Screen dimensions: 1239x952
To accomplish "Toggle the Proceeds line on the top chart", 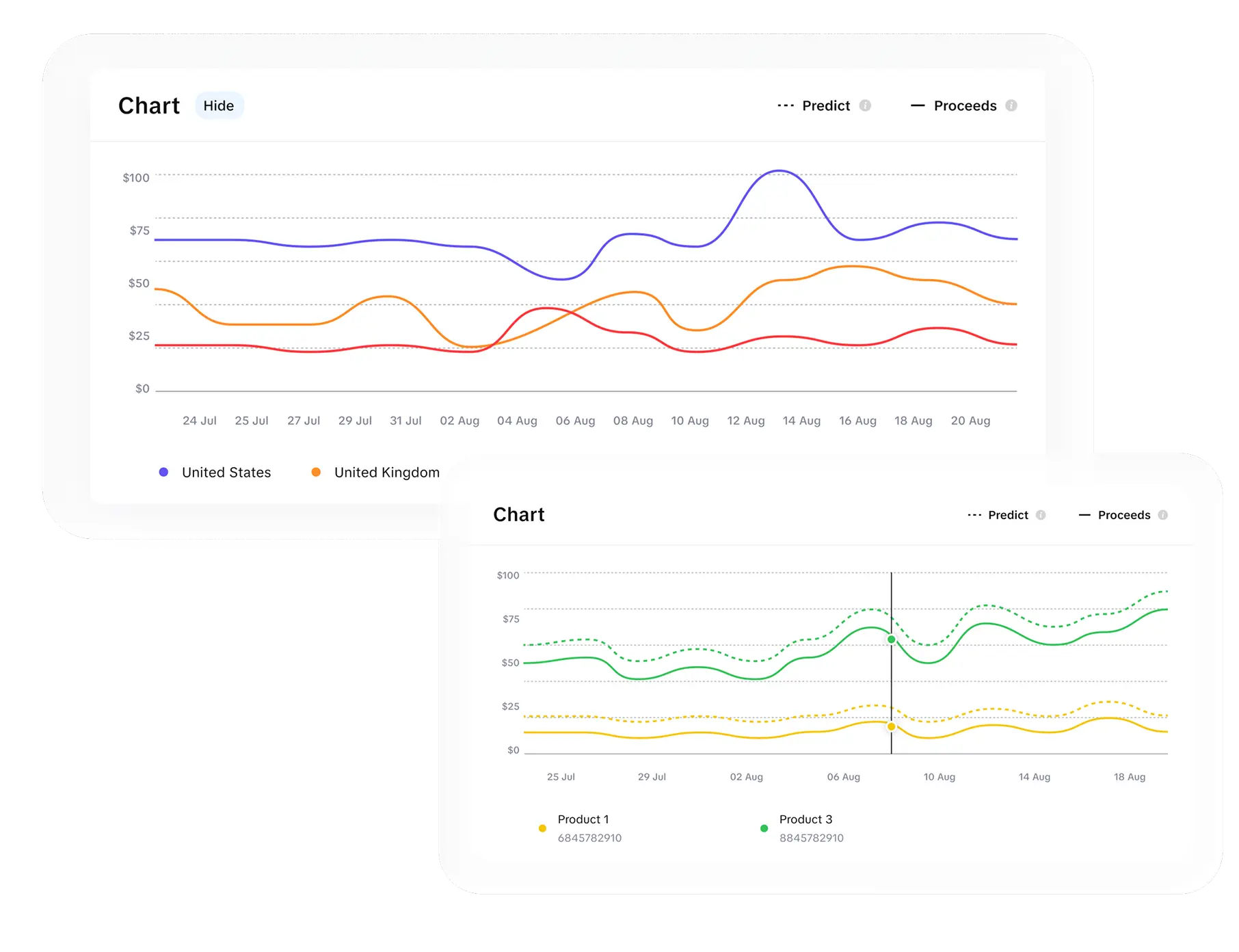I will [x=964, y=105].
